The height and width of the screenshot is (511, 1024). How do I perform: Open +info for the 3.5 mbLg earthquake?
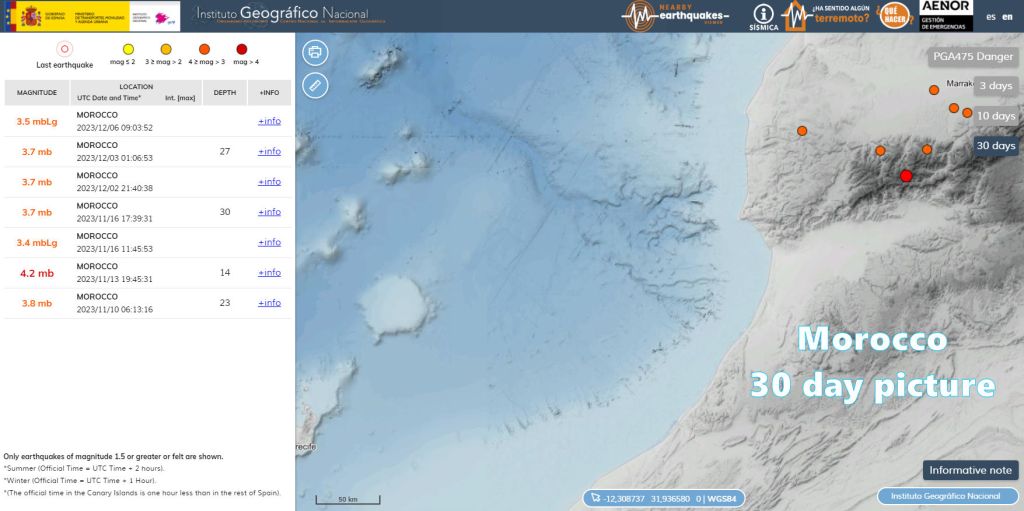coord(269,121)
